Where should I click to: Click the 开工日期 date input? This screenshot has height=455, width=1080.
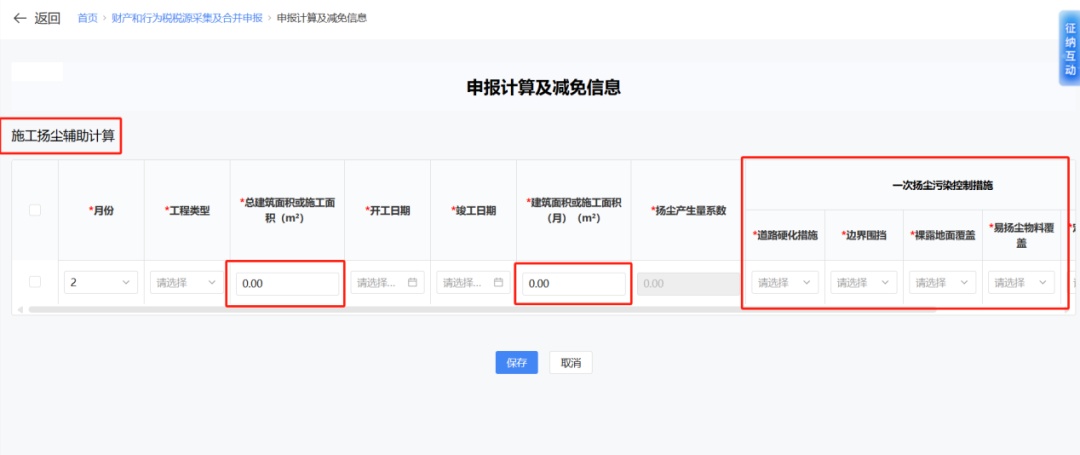pyautogui.click(x=380, y=283)
